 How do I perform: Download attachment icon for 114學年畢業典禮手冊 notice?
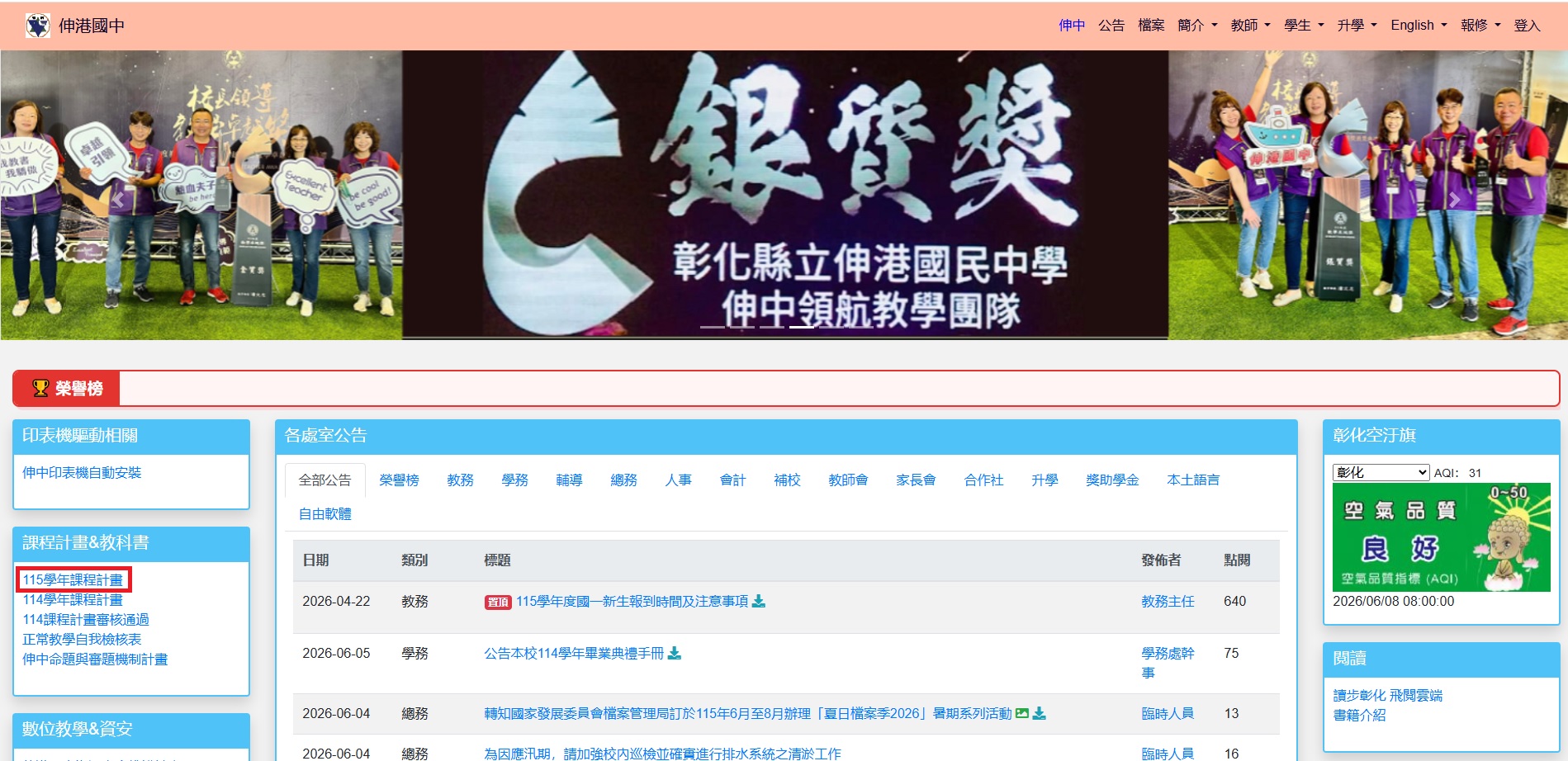click(675, 654)
